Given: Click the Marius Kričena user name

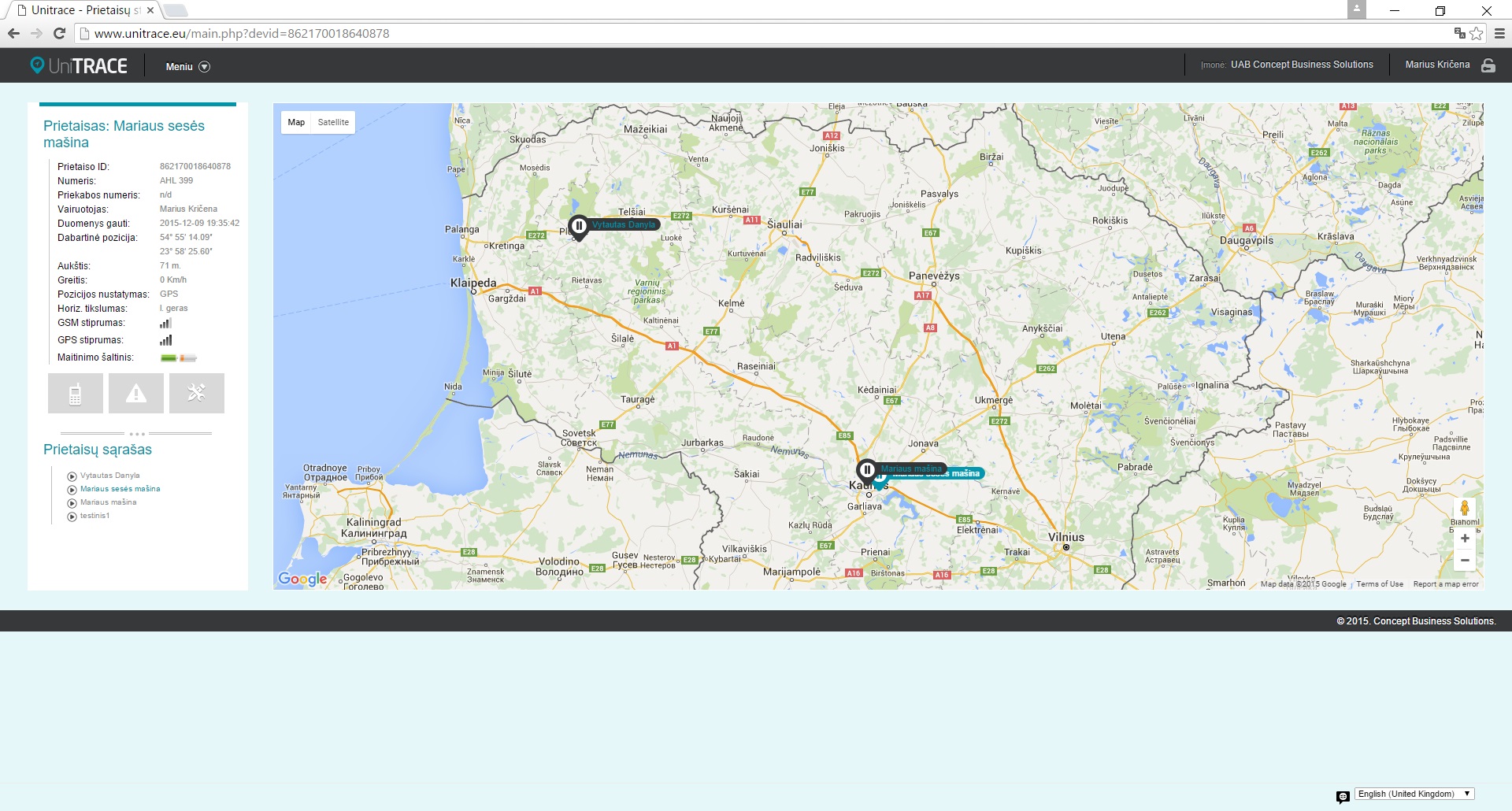Looking at the screenshot, I should click(x=1437, y=65).
